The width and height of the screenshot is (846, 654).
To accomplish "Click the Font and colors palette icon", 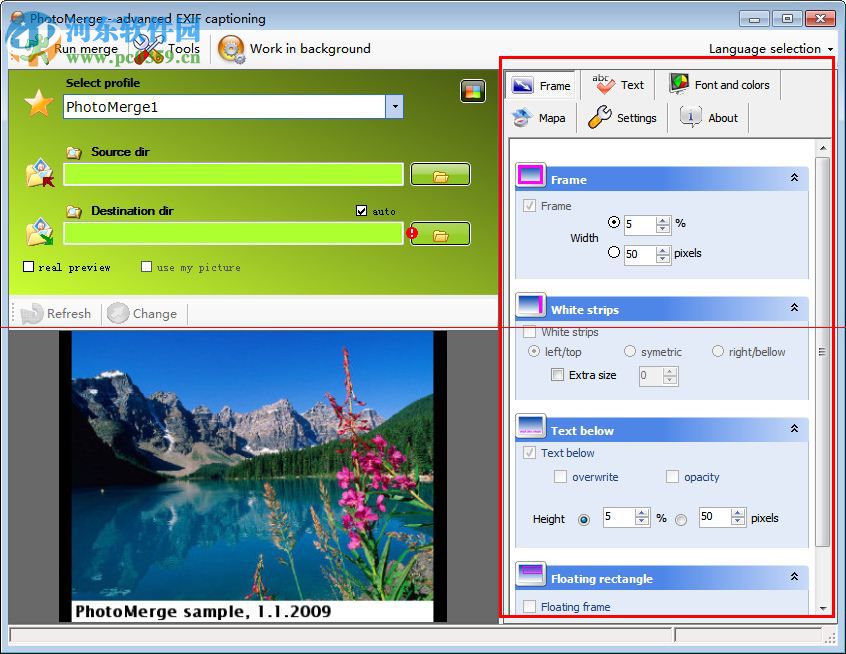I will (679, 84).
